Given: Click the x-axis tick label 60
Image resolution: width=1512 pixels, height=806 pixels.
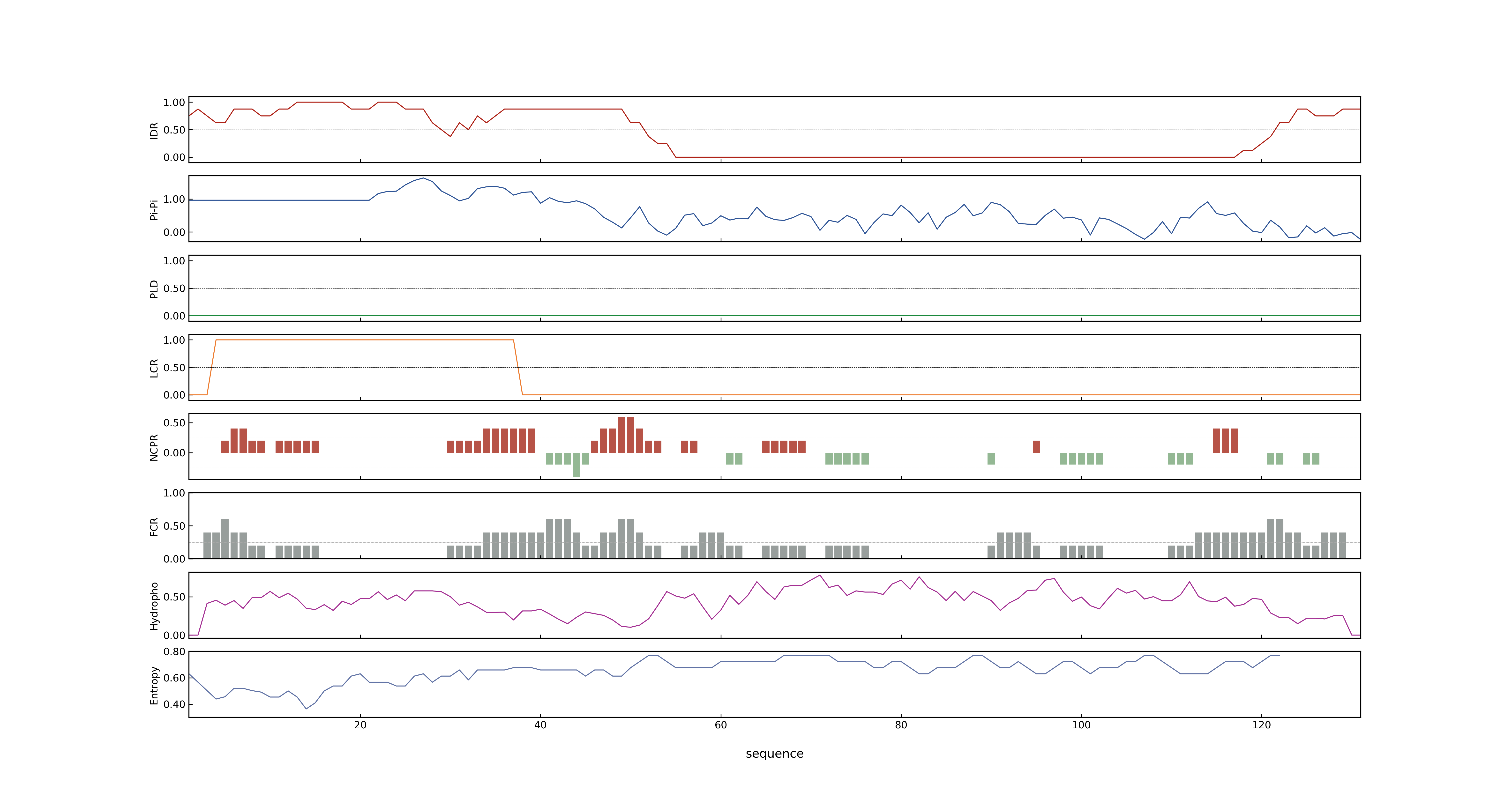Looking at the screenshot, I should [x=720, y=725].
